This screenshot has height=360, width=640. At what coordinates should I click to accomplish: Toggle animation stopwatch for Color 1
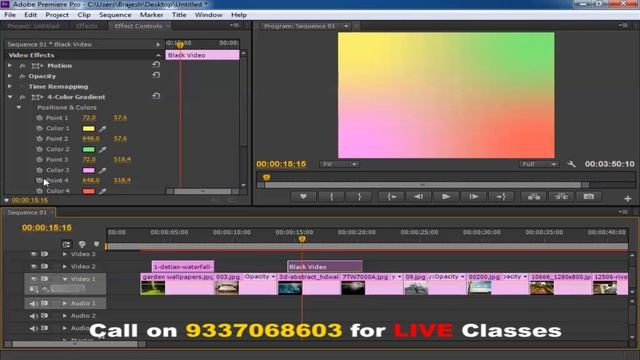pos(39,128)
